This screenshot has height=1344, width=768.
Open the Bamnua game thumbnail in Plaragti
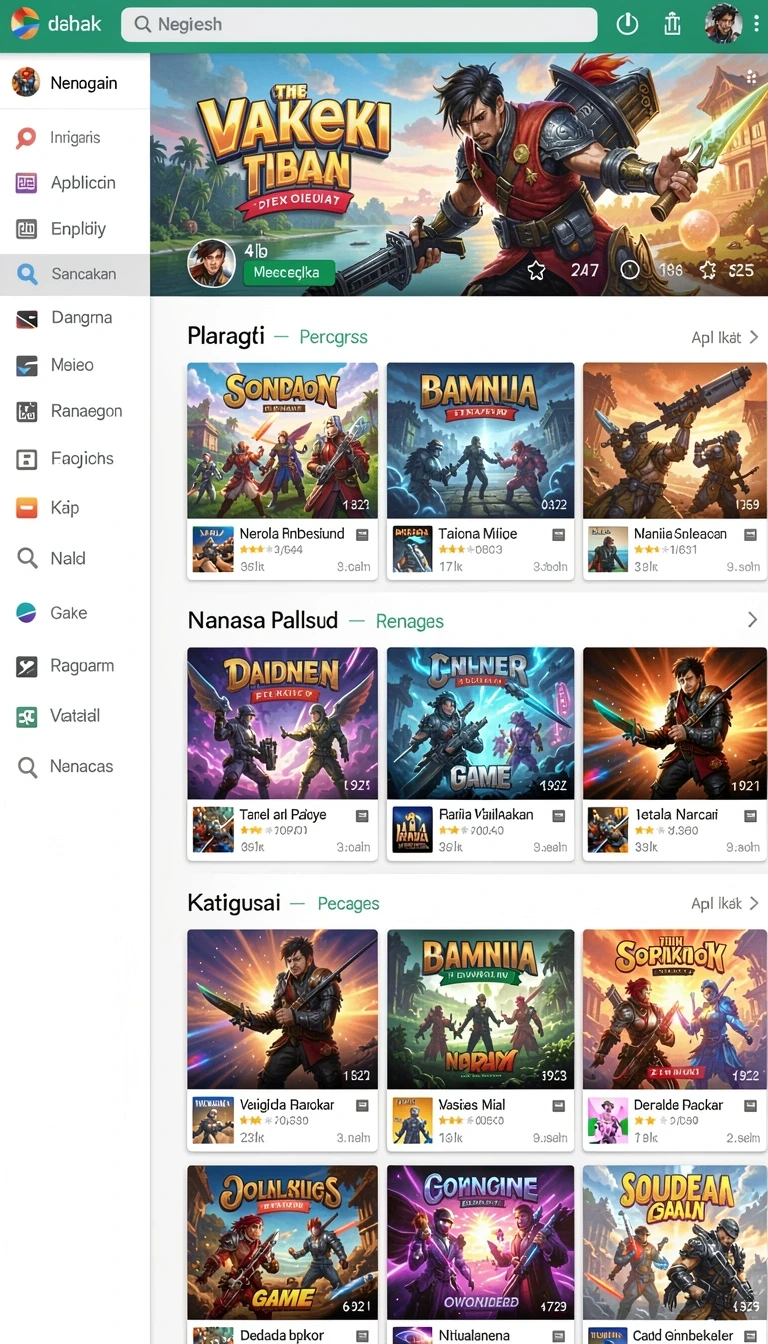(480, 440)
